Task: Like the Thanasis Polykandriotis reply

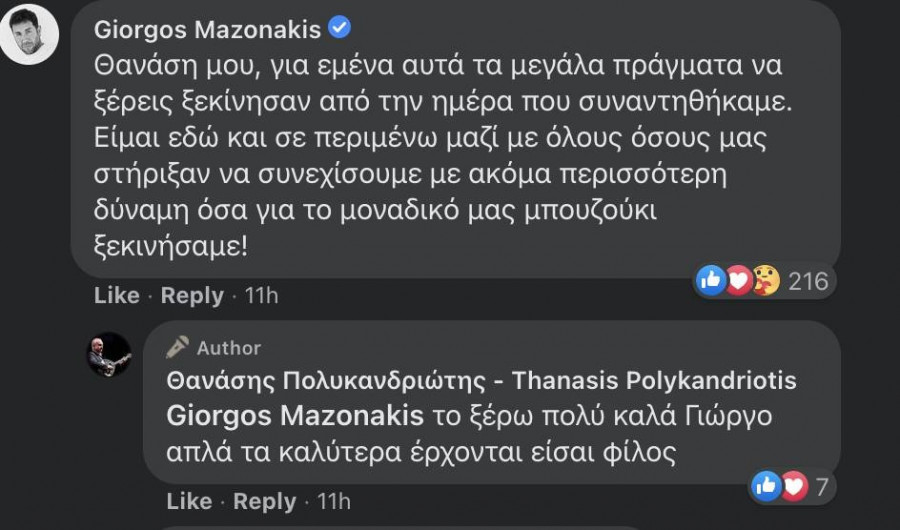Action: click(x=187, y=501)
